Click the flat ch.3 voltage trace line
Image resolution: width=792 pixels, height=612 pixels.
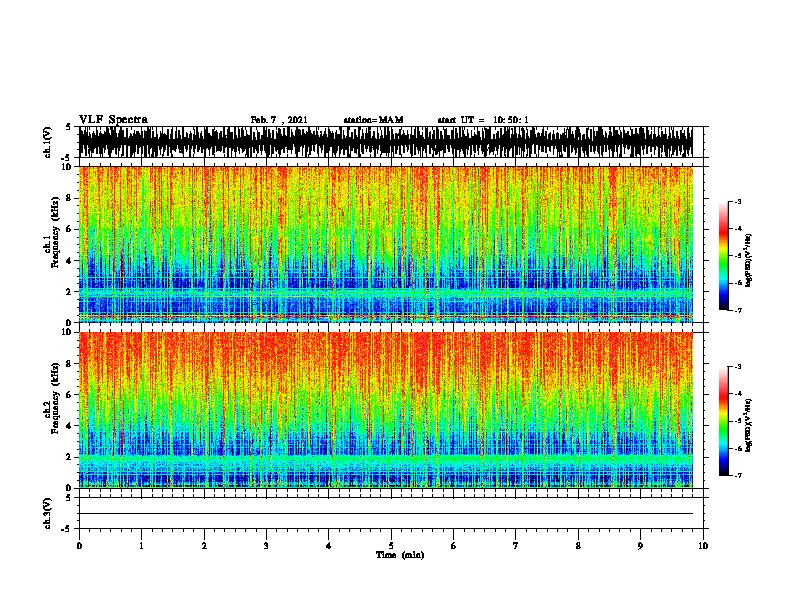click(385, 514)
